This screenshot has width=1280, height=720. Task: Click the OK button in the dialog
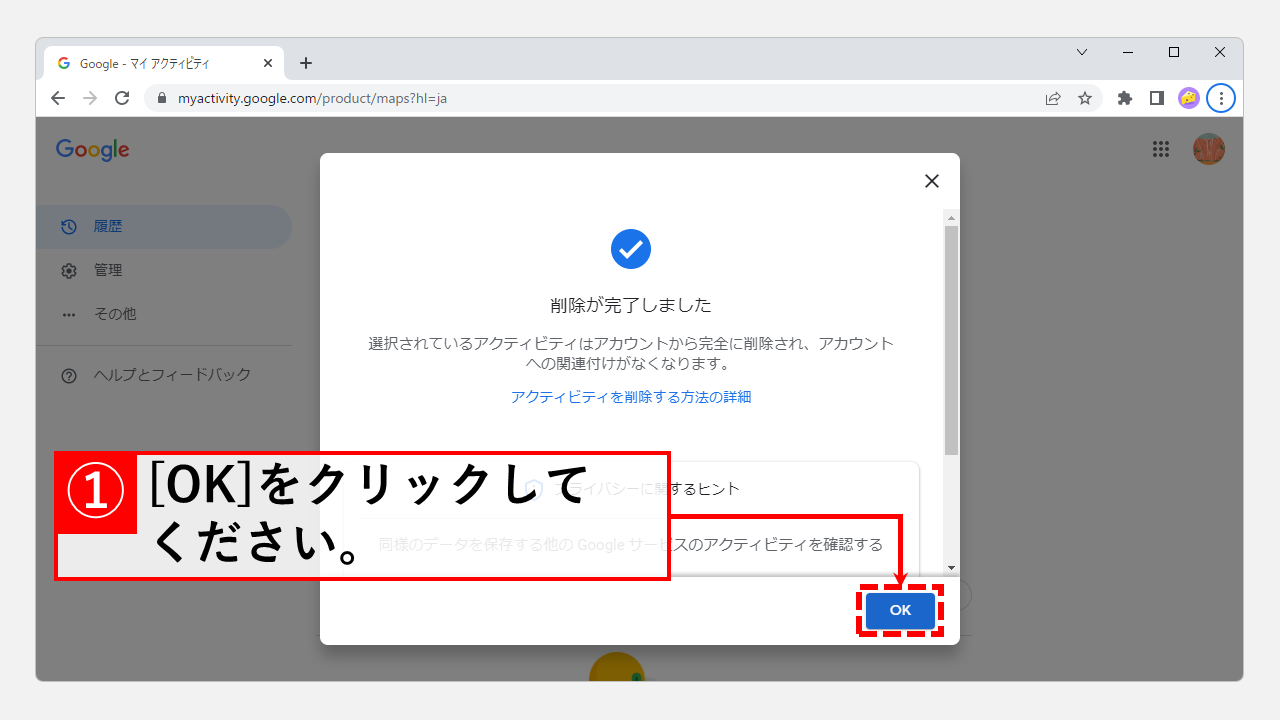(898, 610)
